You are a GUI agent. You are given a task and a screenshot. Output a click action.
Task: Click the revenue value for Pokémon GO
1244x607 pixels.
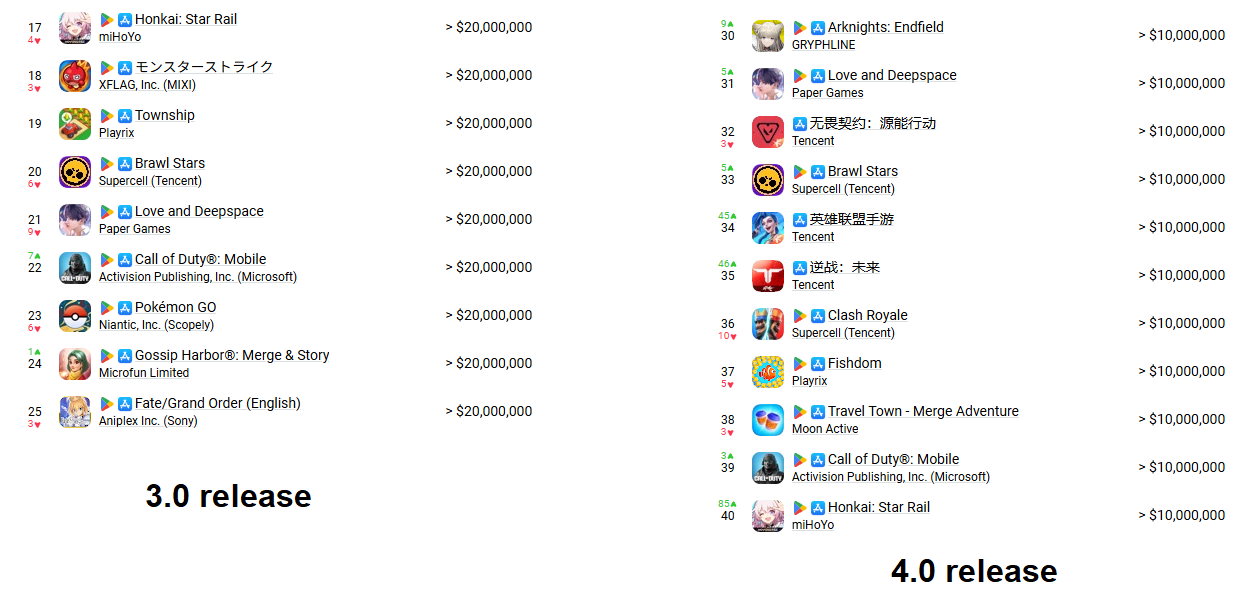[489, 316]
